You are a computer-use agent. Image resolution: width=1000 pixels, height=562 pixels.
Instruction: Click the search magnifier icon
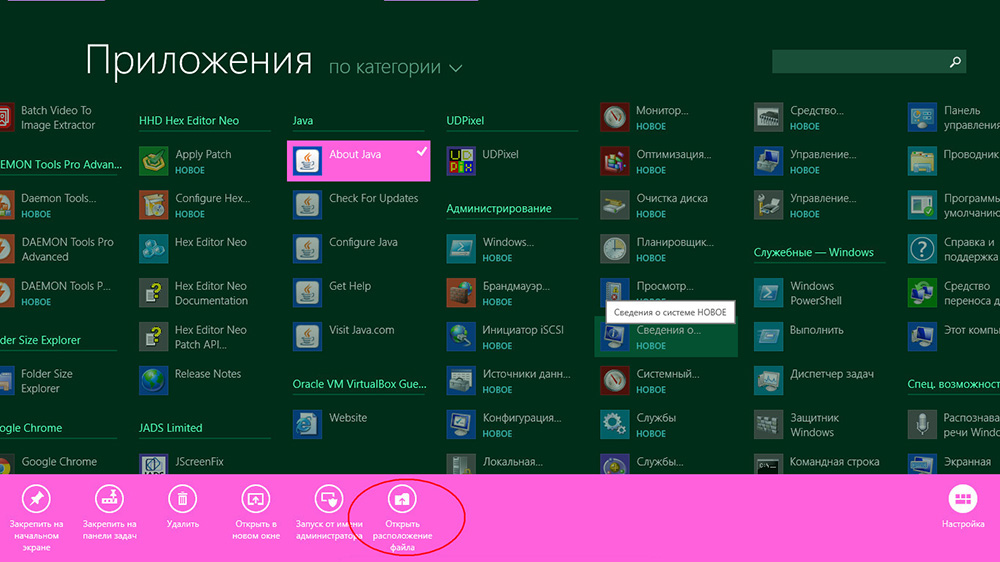(x=955, y=62)
